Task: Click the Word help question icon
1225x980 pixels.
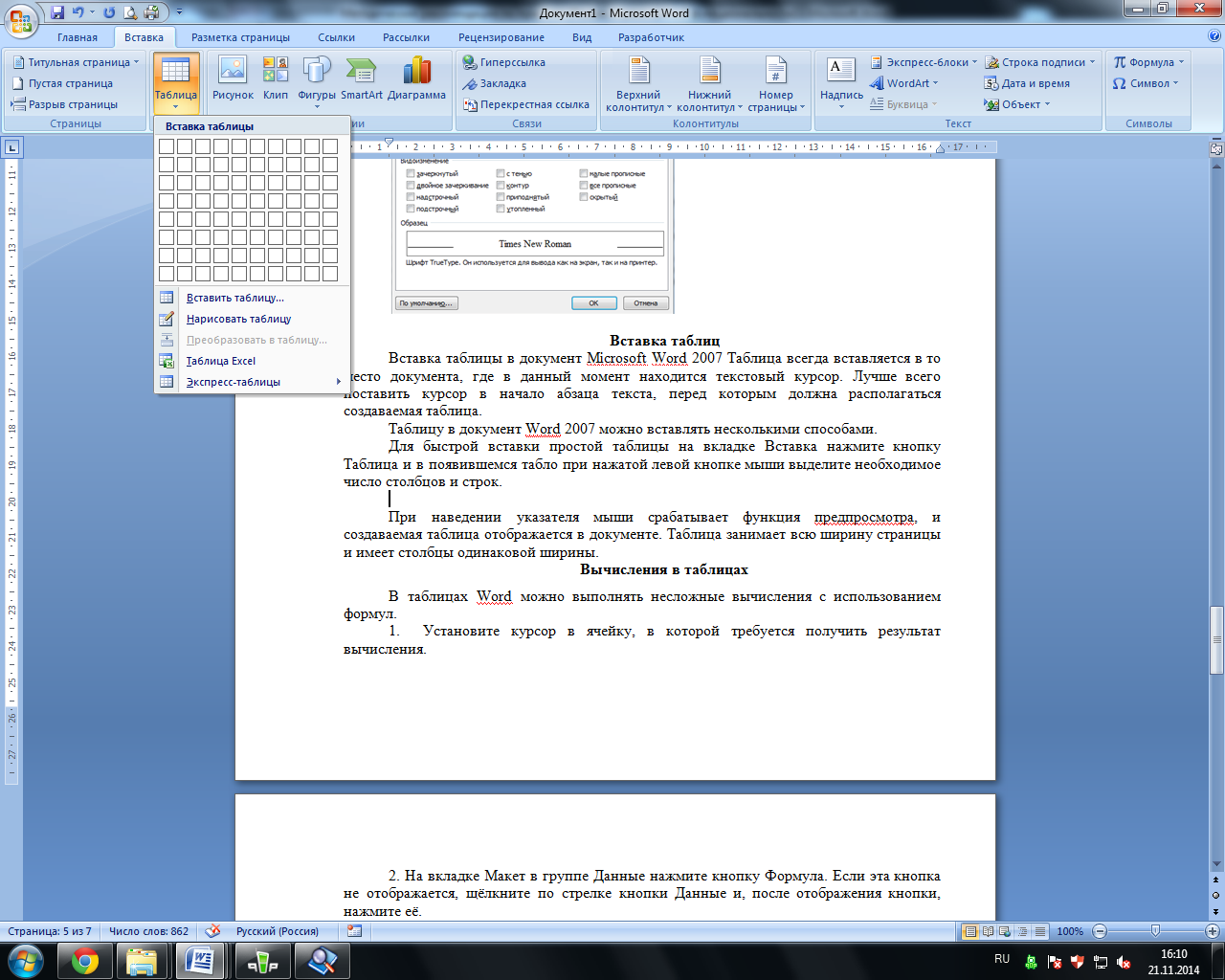Action: (x=1214, y=36)
